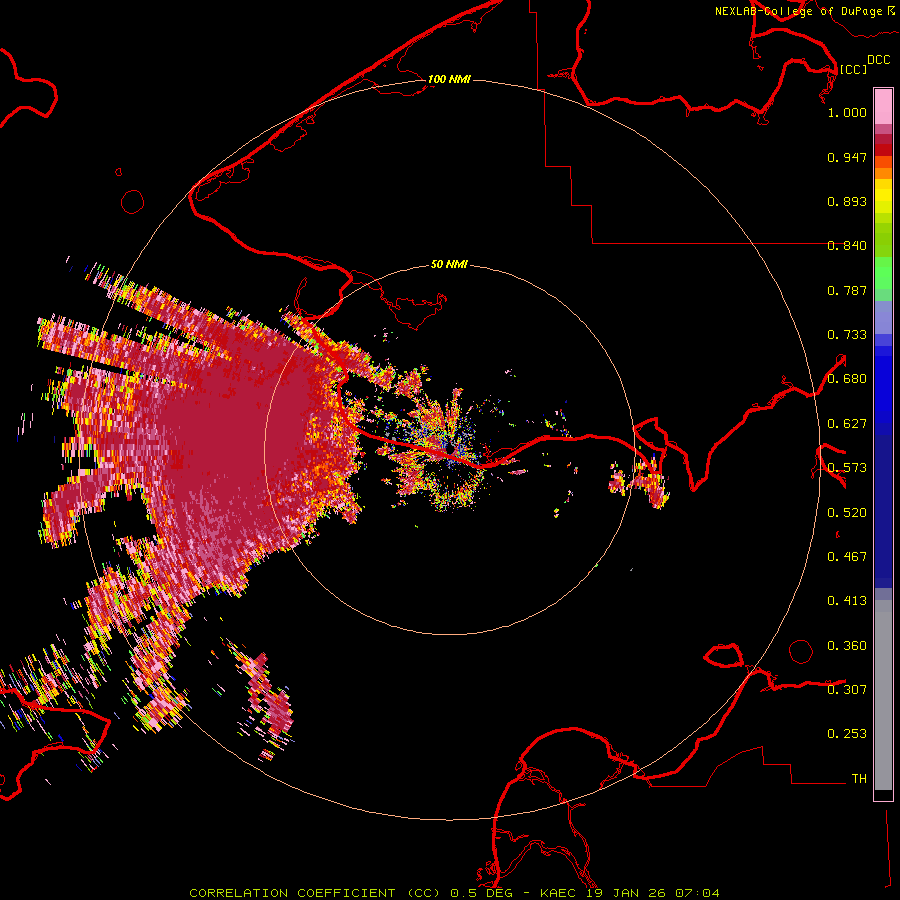
Task: Pick the bright green segment of the color scale
Action: [x=883, y=273]
